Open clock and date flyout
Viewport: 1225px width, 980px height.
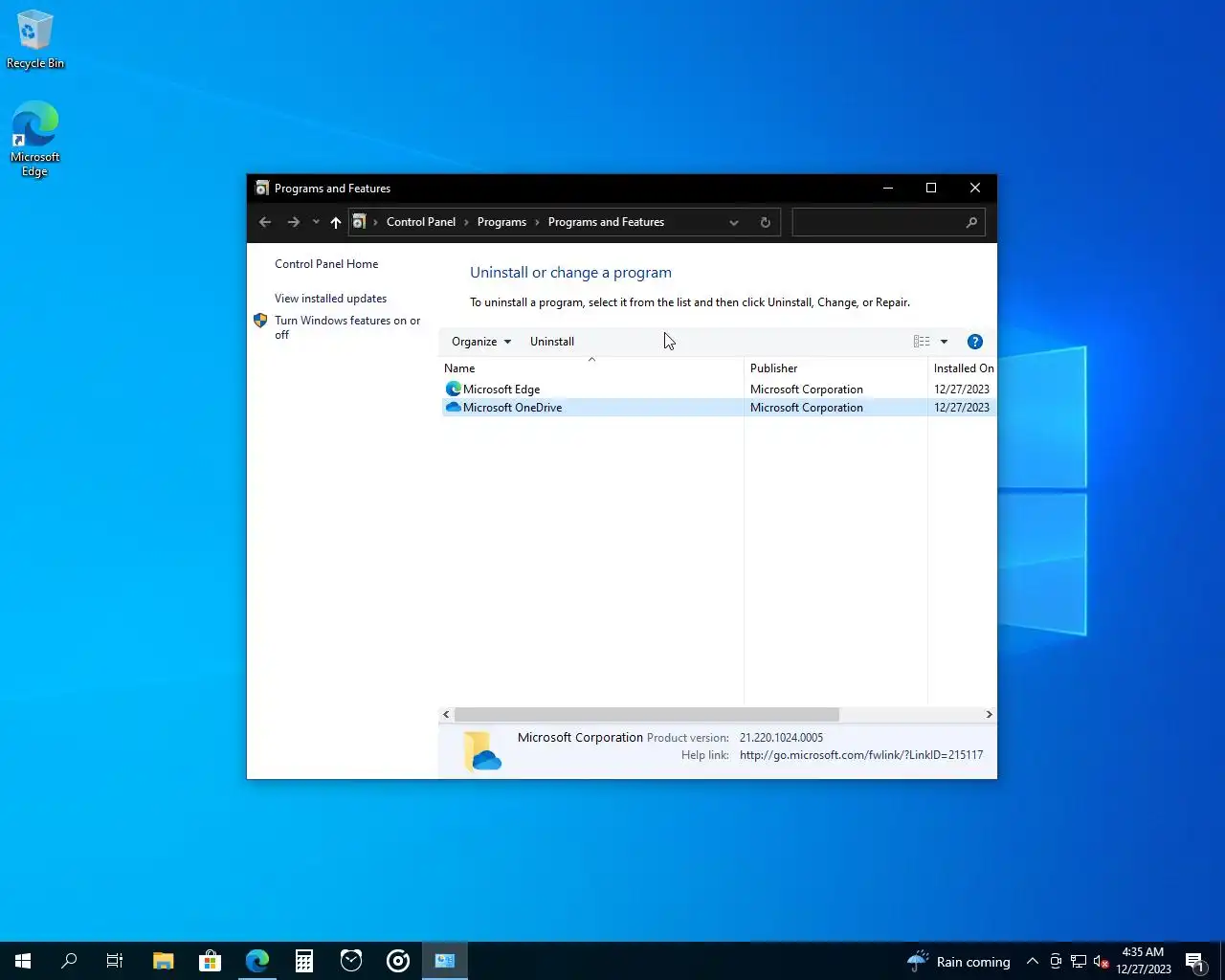pos(1143,961)
